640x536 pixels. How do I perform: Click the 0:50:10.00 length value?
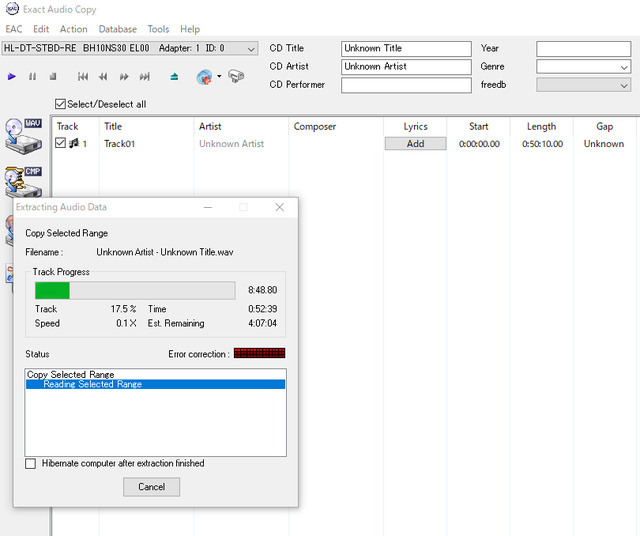[x=542, y=144]
